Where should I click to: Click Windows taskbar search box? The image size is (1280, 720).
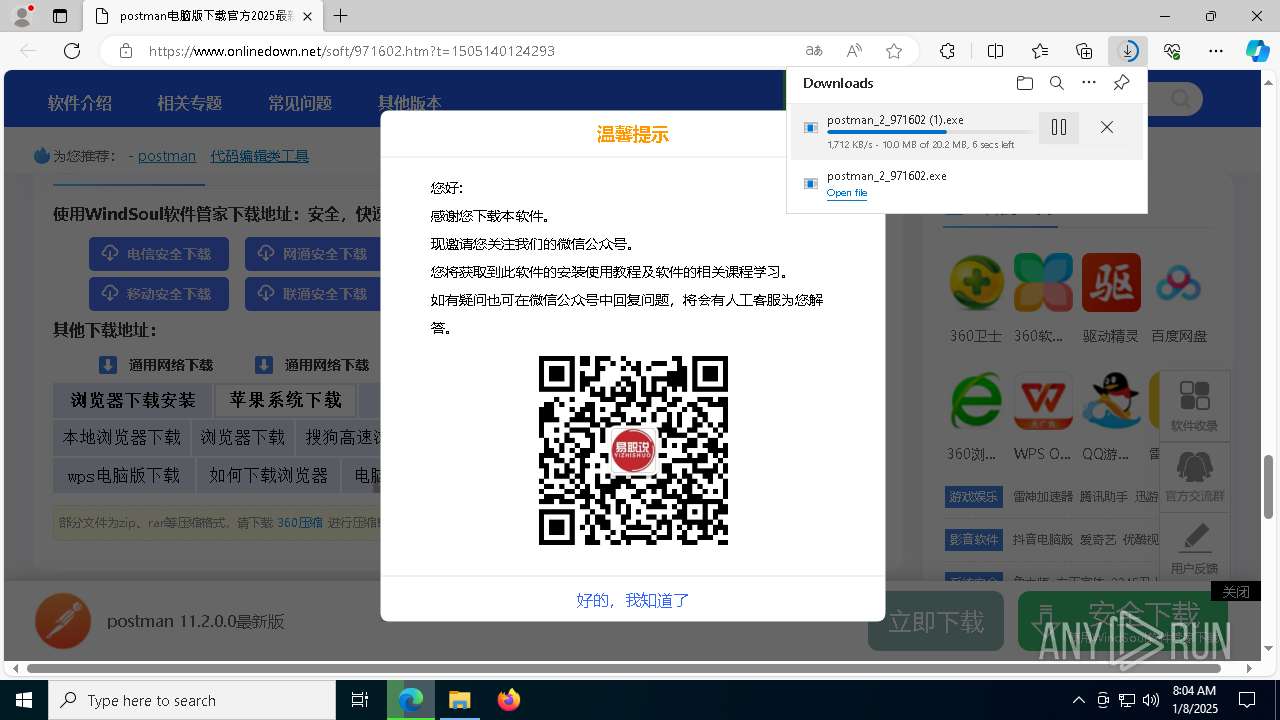(192, 700)
